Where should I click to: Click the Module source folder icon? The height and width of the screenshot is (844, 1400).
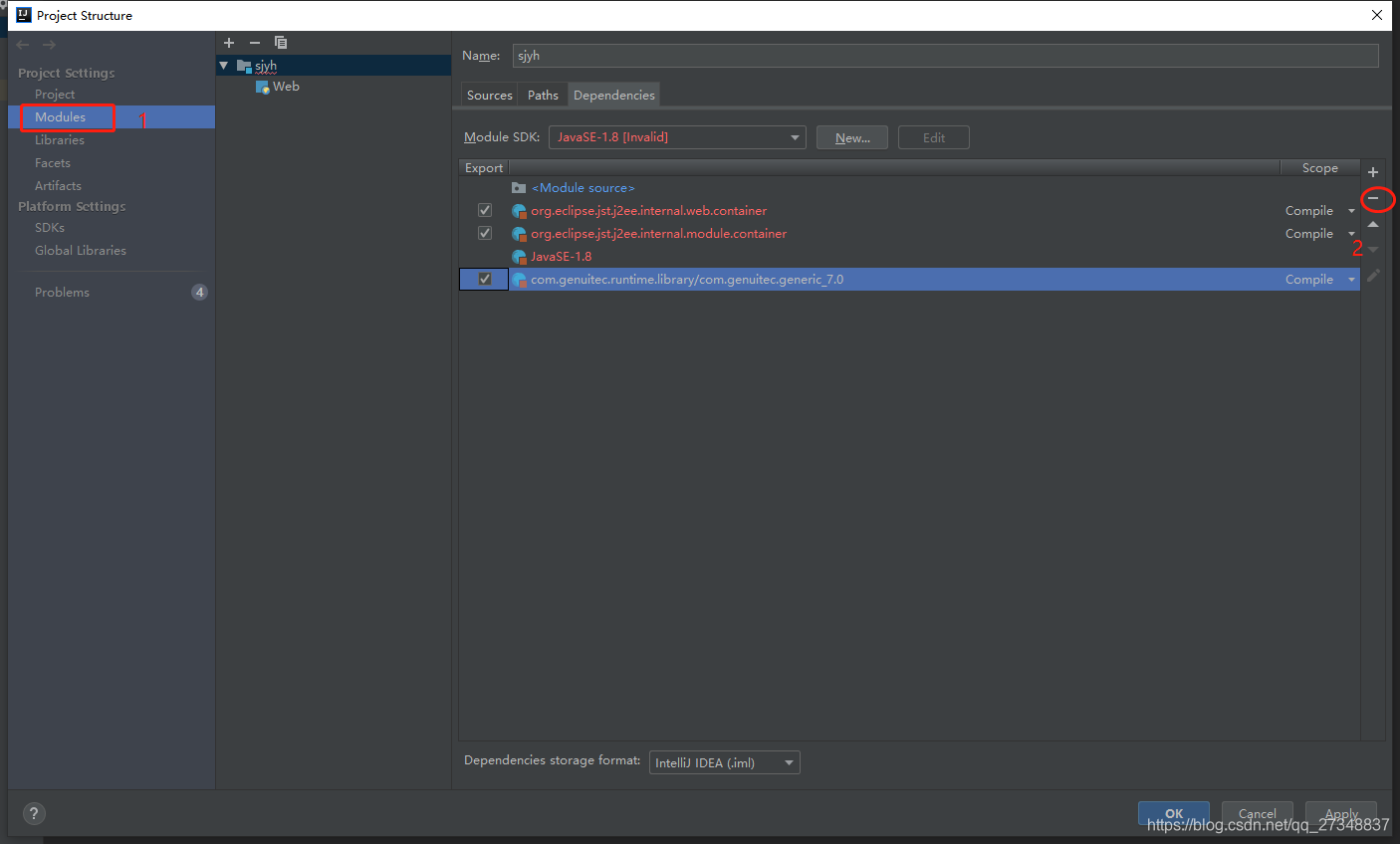click(x=519, y=188)
